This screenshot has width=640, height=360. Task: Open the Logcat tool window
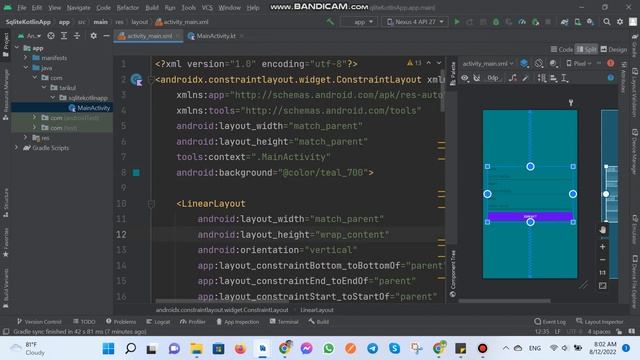tap(158, 322)
